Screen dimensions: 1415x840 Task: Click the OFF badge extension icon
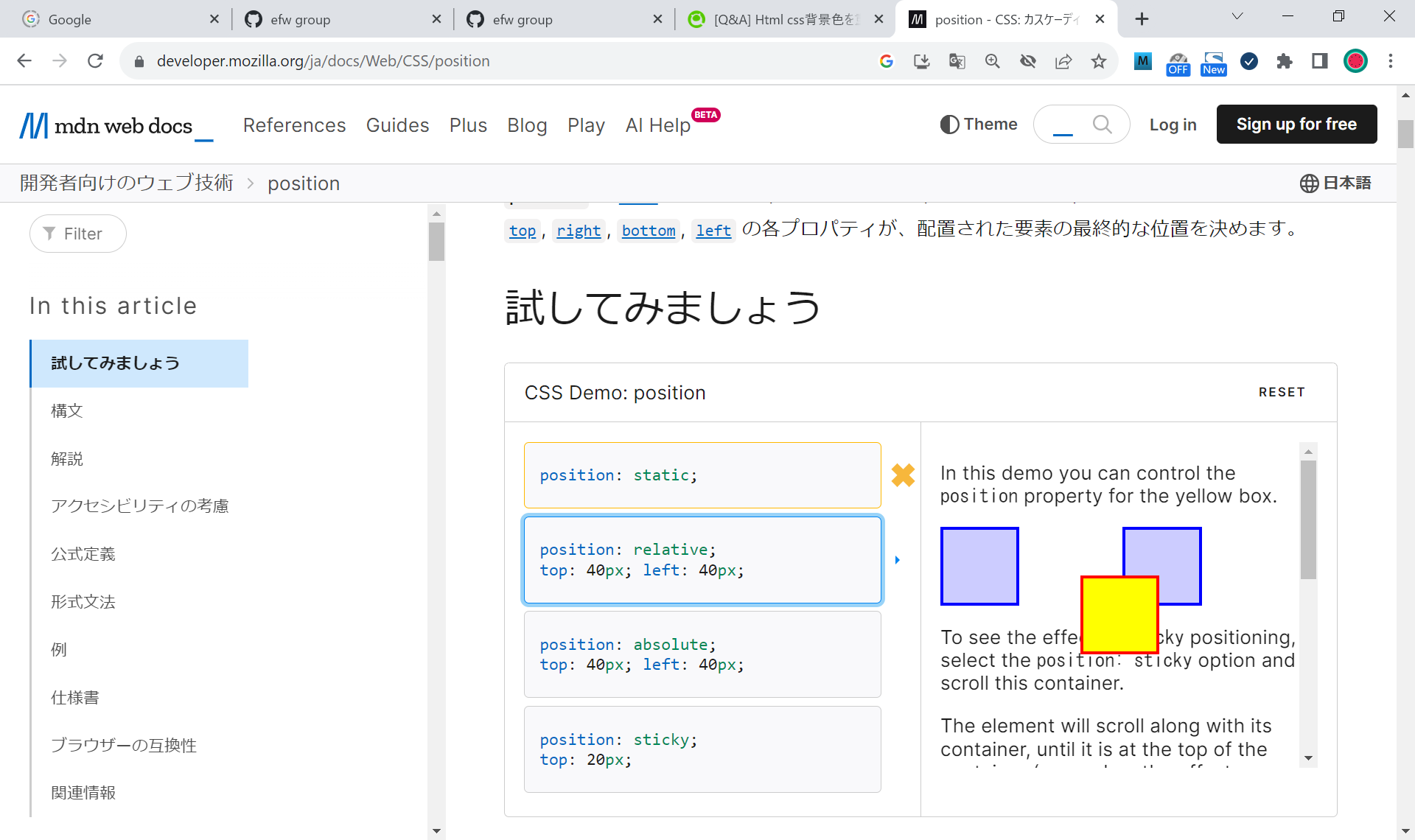coord(1178,63)
